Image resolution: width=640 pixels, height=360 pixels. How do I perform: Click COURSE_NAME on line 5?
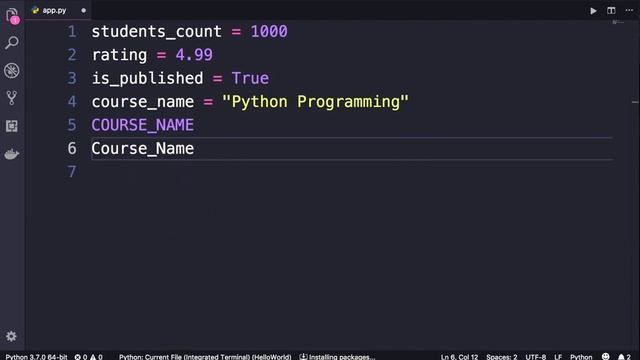coord(142,125)
